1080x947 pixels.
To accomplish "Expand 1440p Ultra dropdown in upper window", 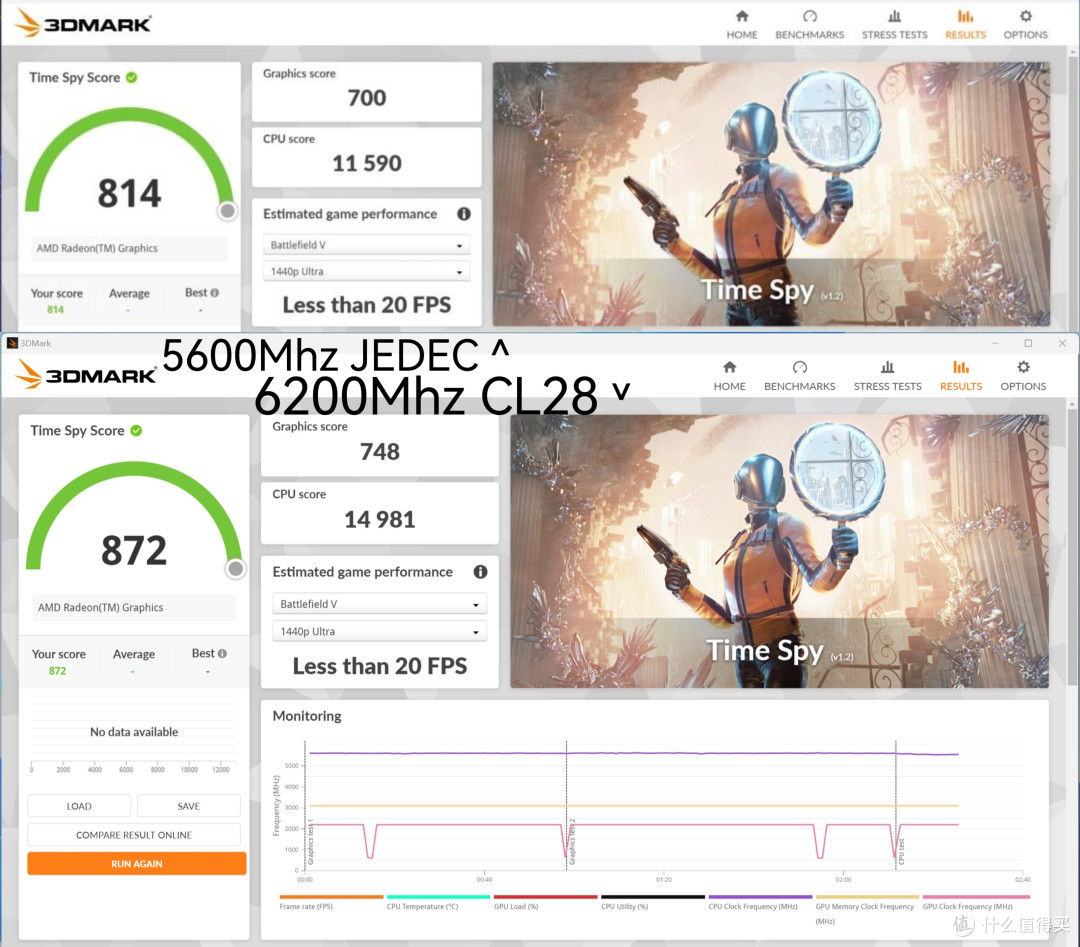I will pos(366,271).
